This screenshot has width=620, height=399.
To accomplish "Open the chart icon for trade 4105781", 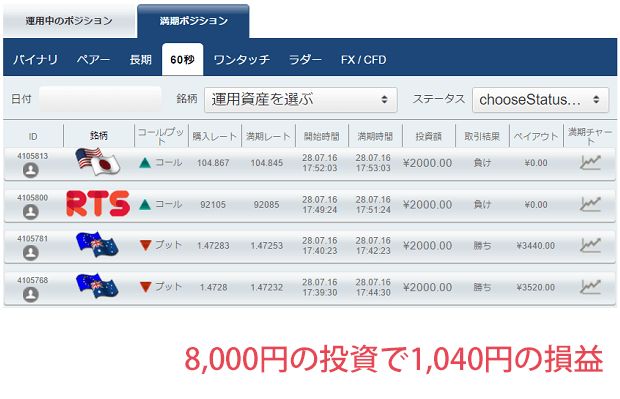I will coord(590,245).
